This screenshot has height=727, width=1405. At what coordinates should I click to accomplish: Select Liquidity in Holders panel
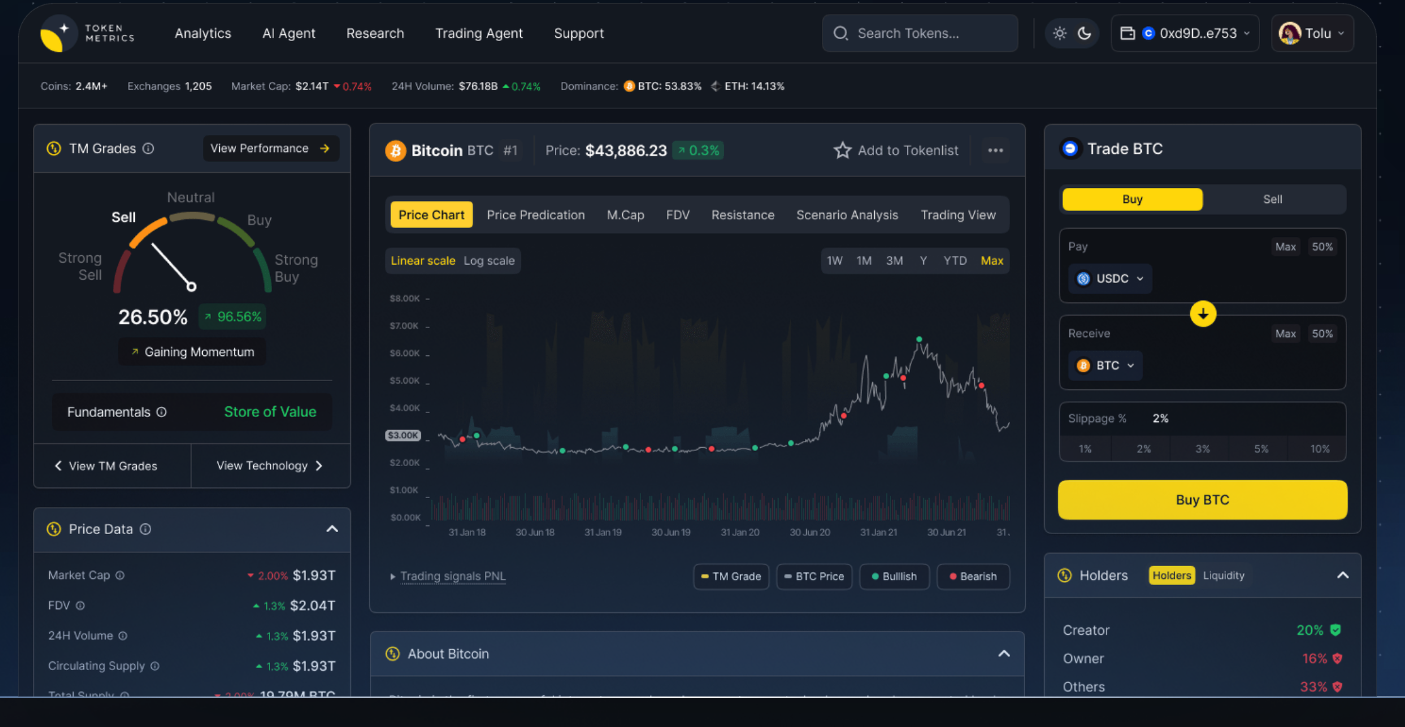(1224, 576)
